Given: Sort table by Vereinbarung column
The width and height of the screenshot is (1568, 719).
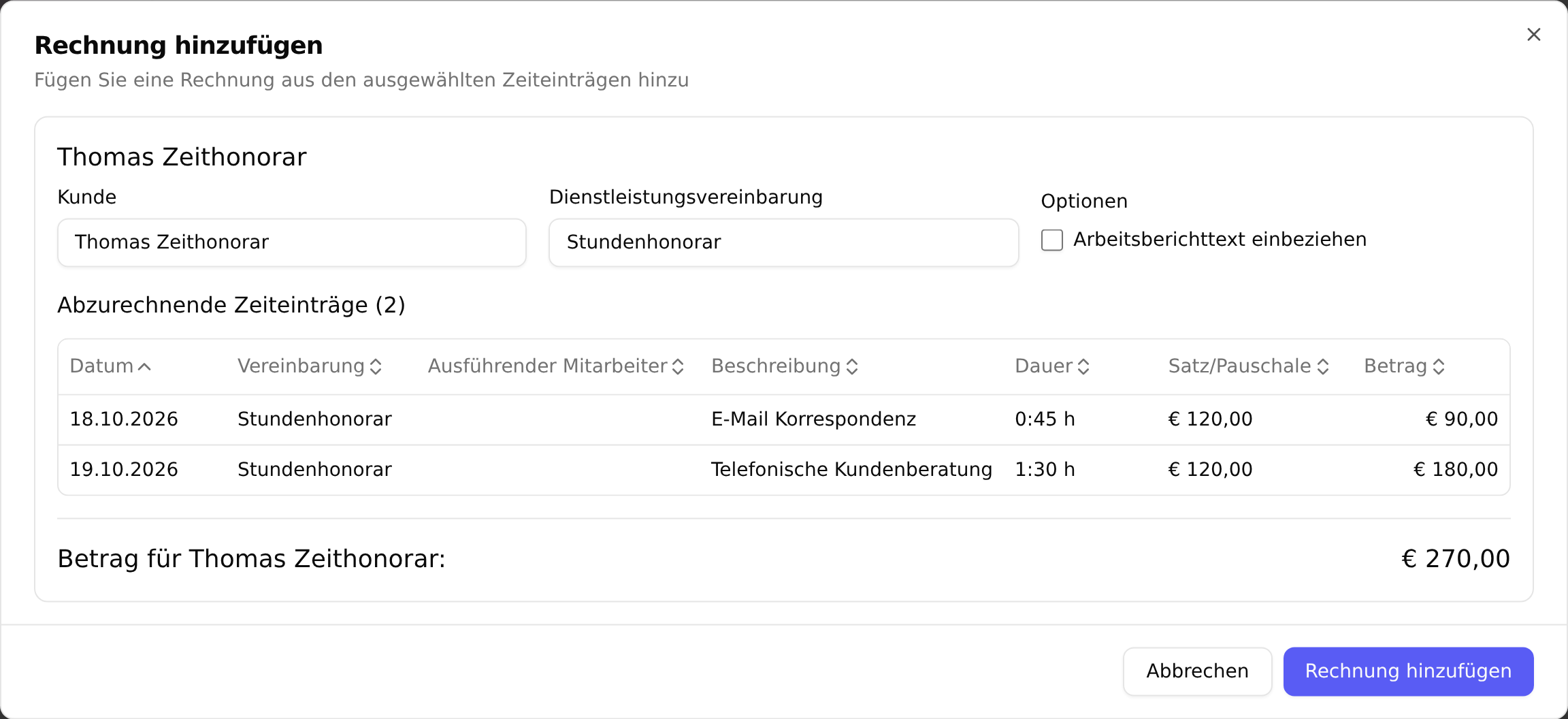Looking at the screenshot, I should (310, 366).
